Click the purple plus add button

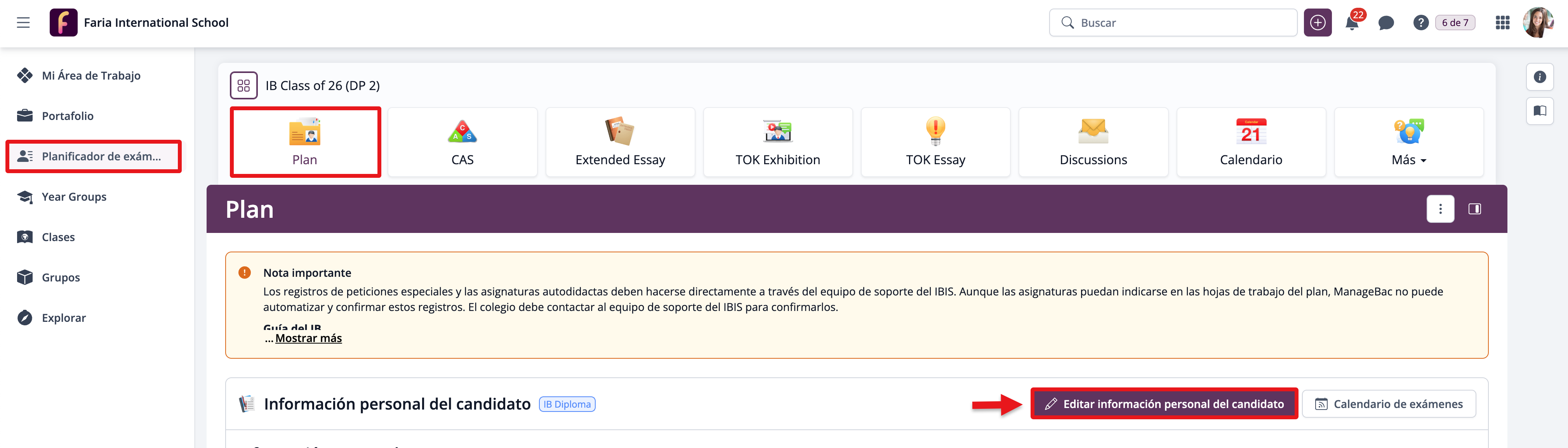click(x=1317, y=23)
